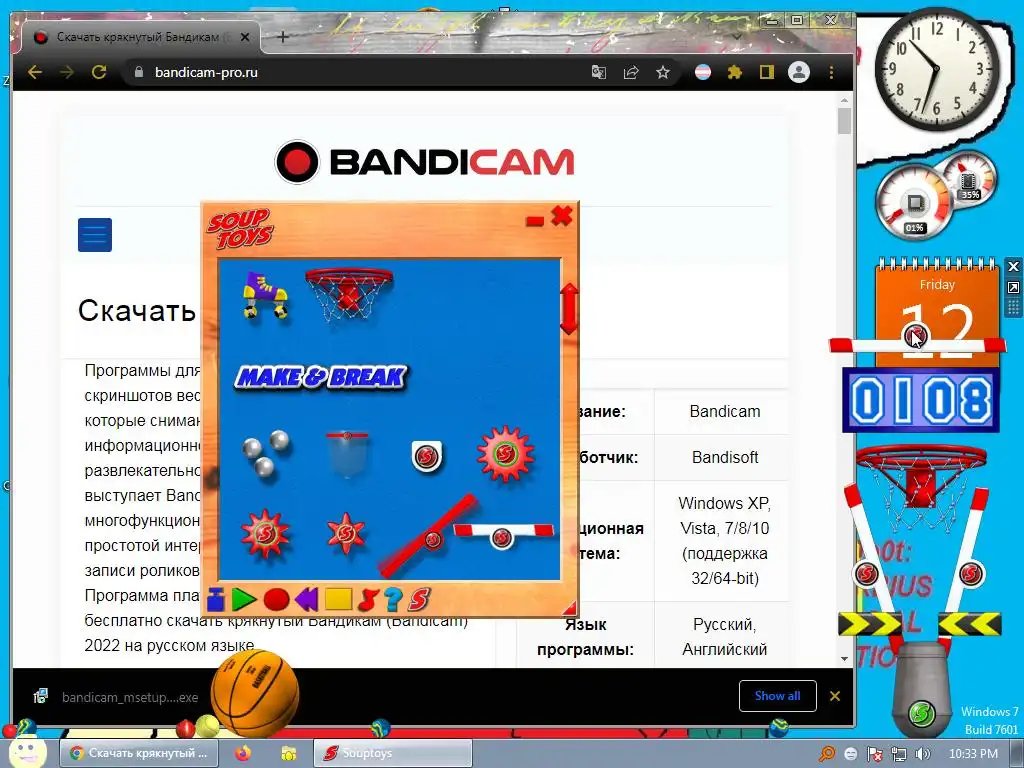This screenshot has width=1024, height=768.
Task: Click the share page icon in Chrome
Action: (631, 72)
